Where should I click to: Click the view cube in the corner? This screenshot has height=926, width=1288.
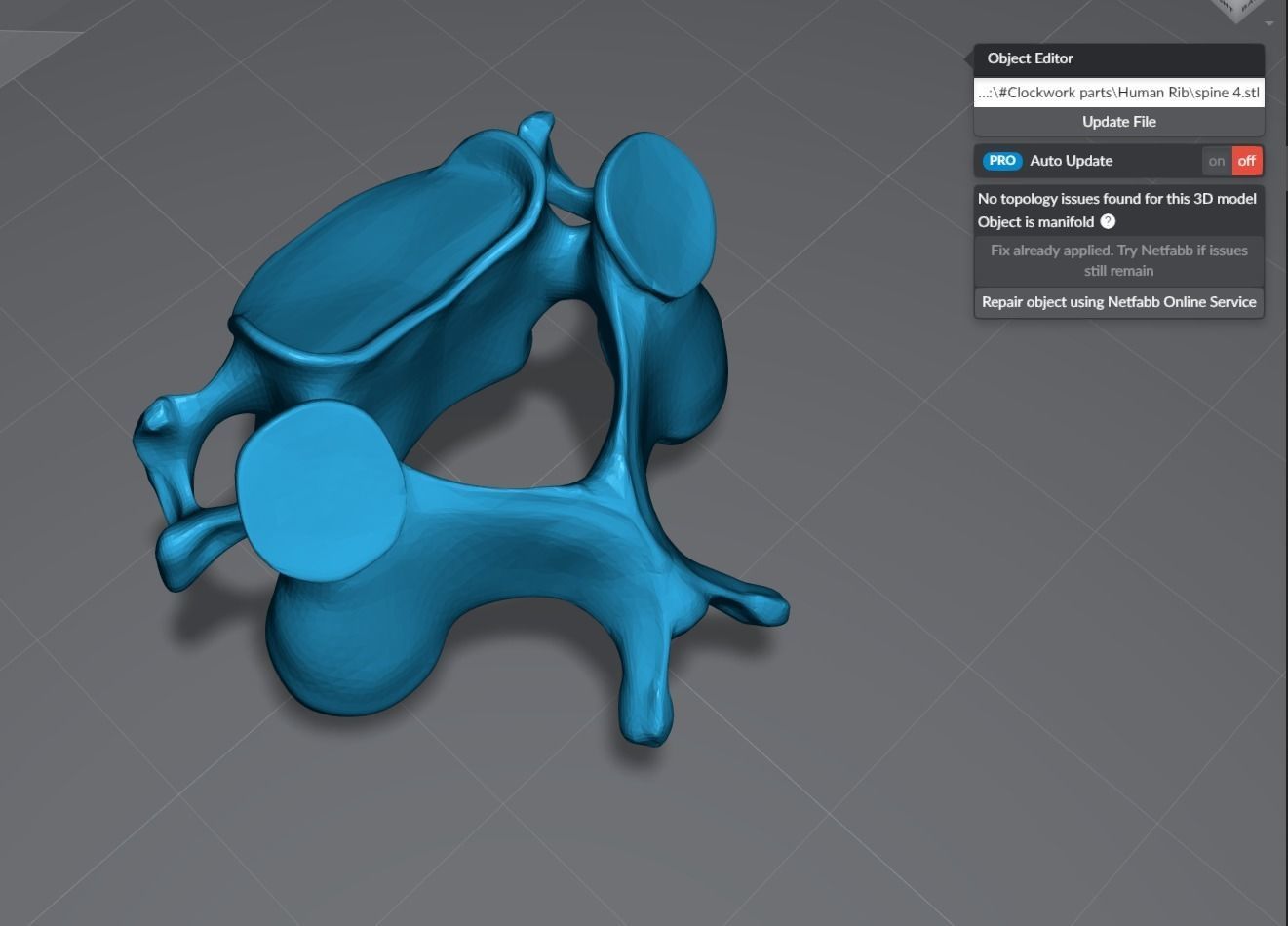(x=1239, y=9)
